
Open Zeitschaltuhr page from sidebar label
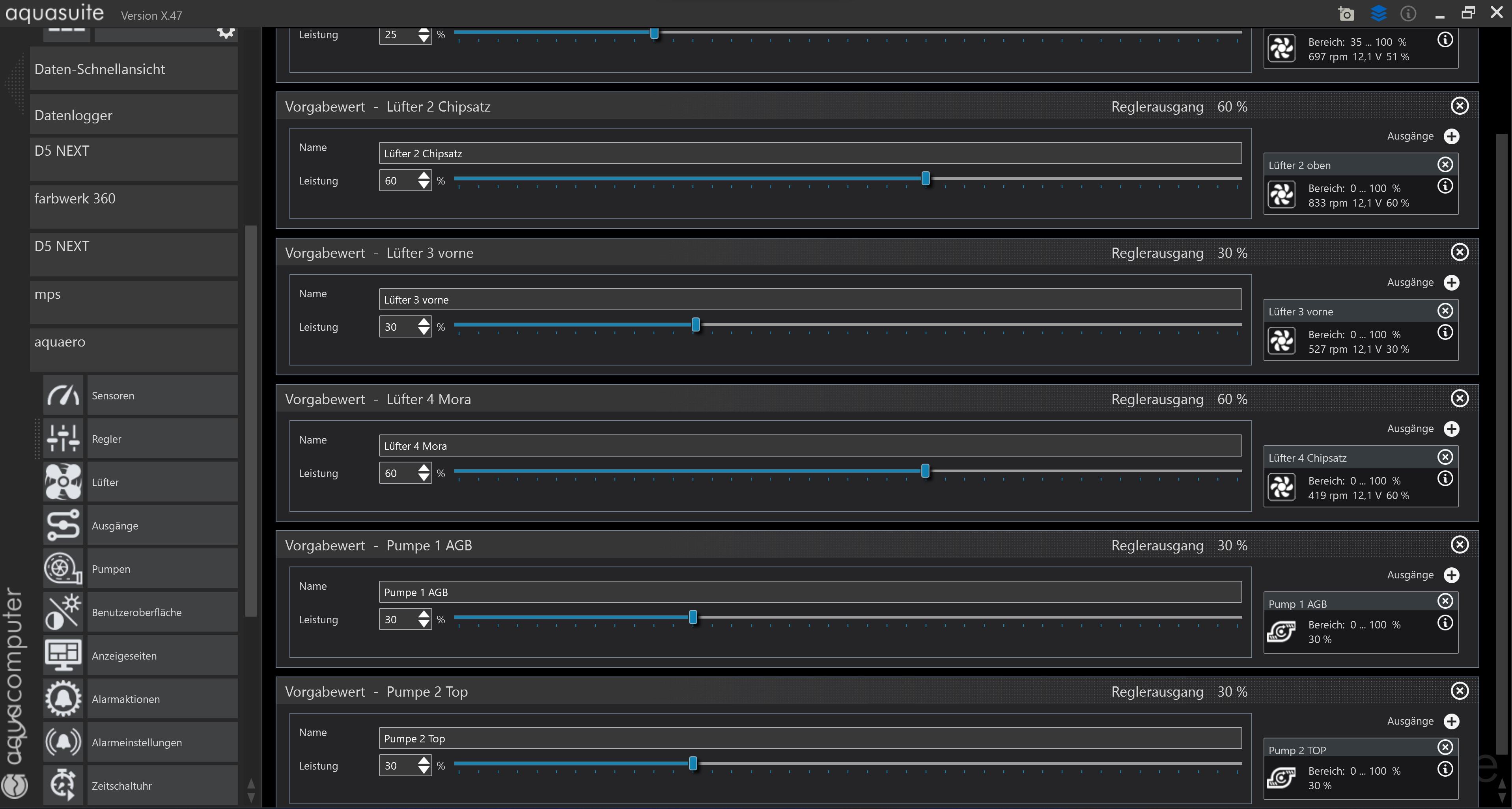click(x=162, y=785)
